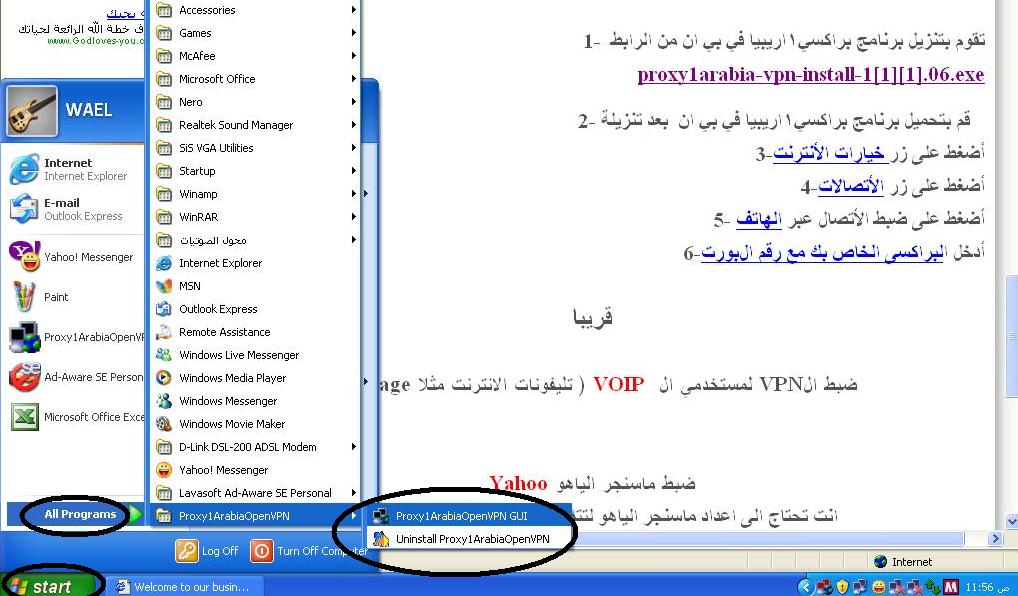Open the محول الصوتيات program folder
The image size is (1018, 596).
tap(256, 240)
